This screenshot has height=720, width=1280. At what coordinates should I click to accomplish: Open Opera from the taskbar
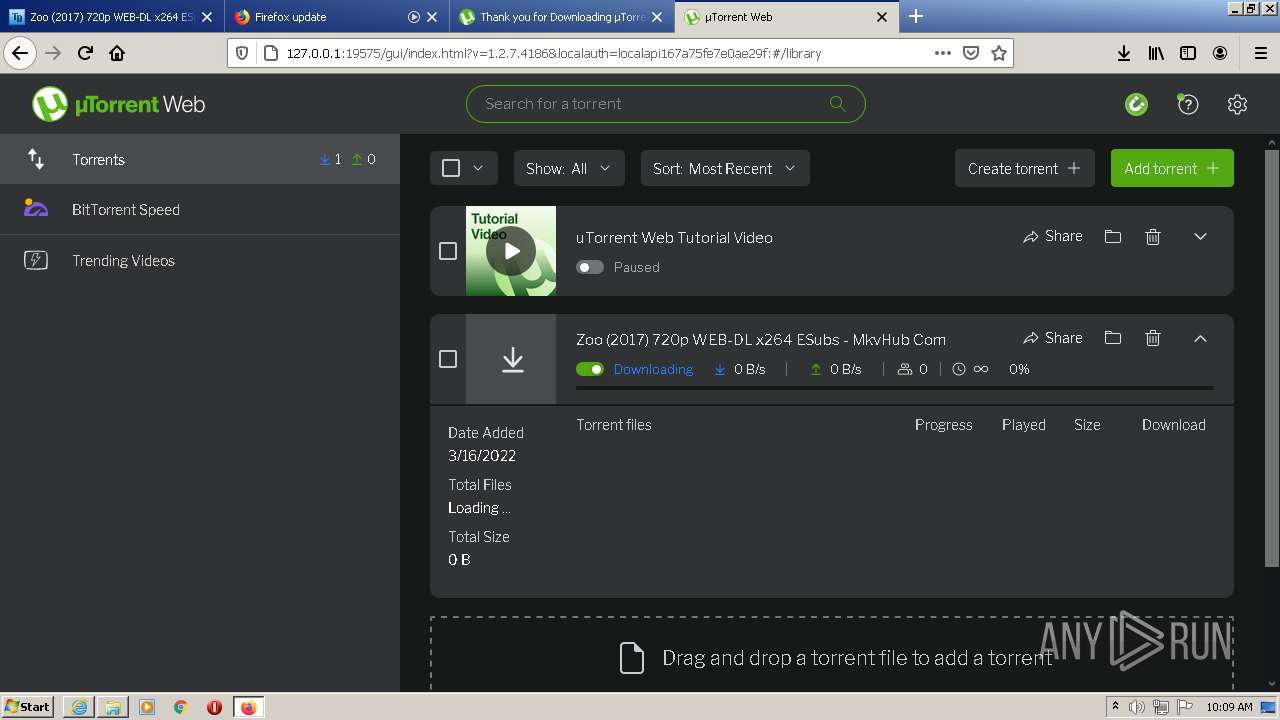point(214,707)
